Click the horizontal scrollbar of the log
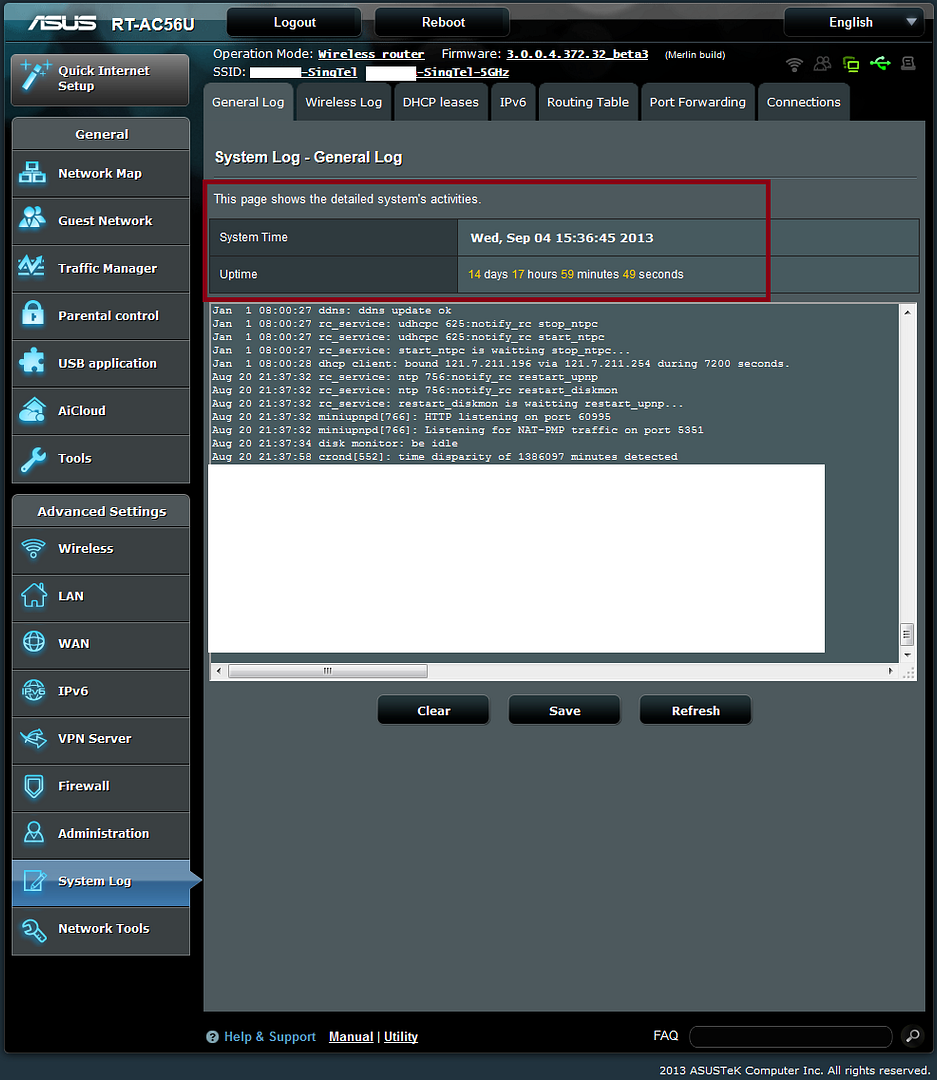 tap(327, 671)
